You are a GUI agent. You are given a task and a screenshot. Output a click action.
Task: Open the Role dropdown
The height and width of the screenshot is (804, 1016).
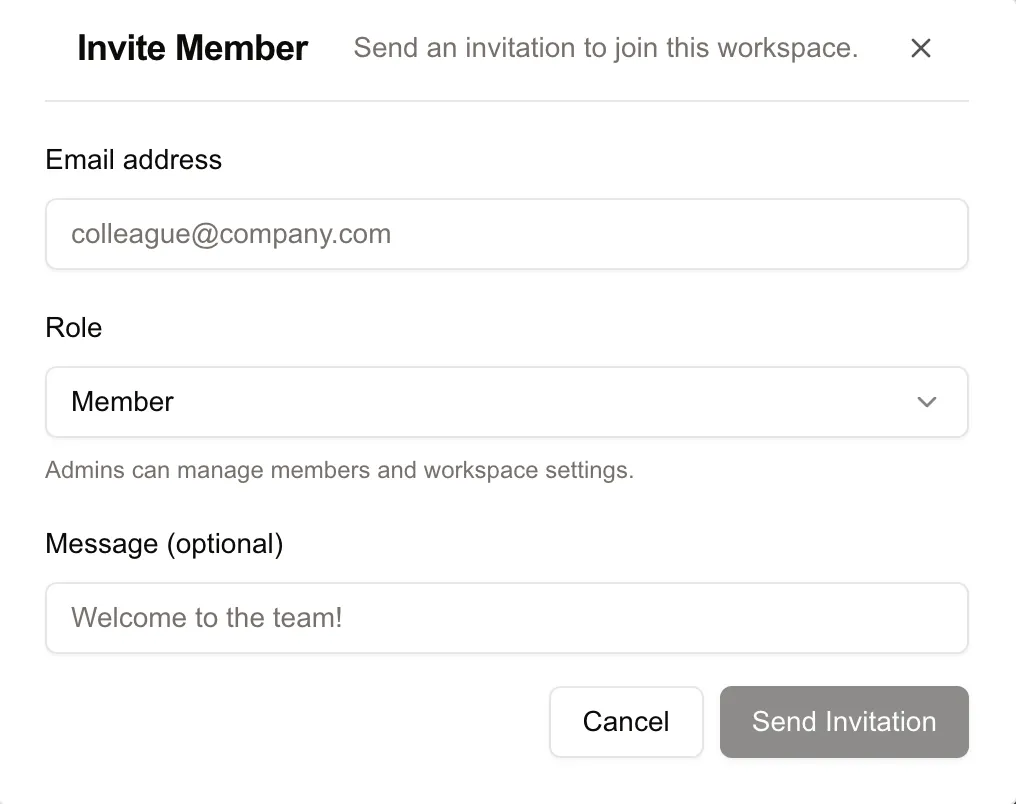pos(506,402)
